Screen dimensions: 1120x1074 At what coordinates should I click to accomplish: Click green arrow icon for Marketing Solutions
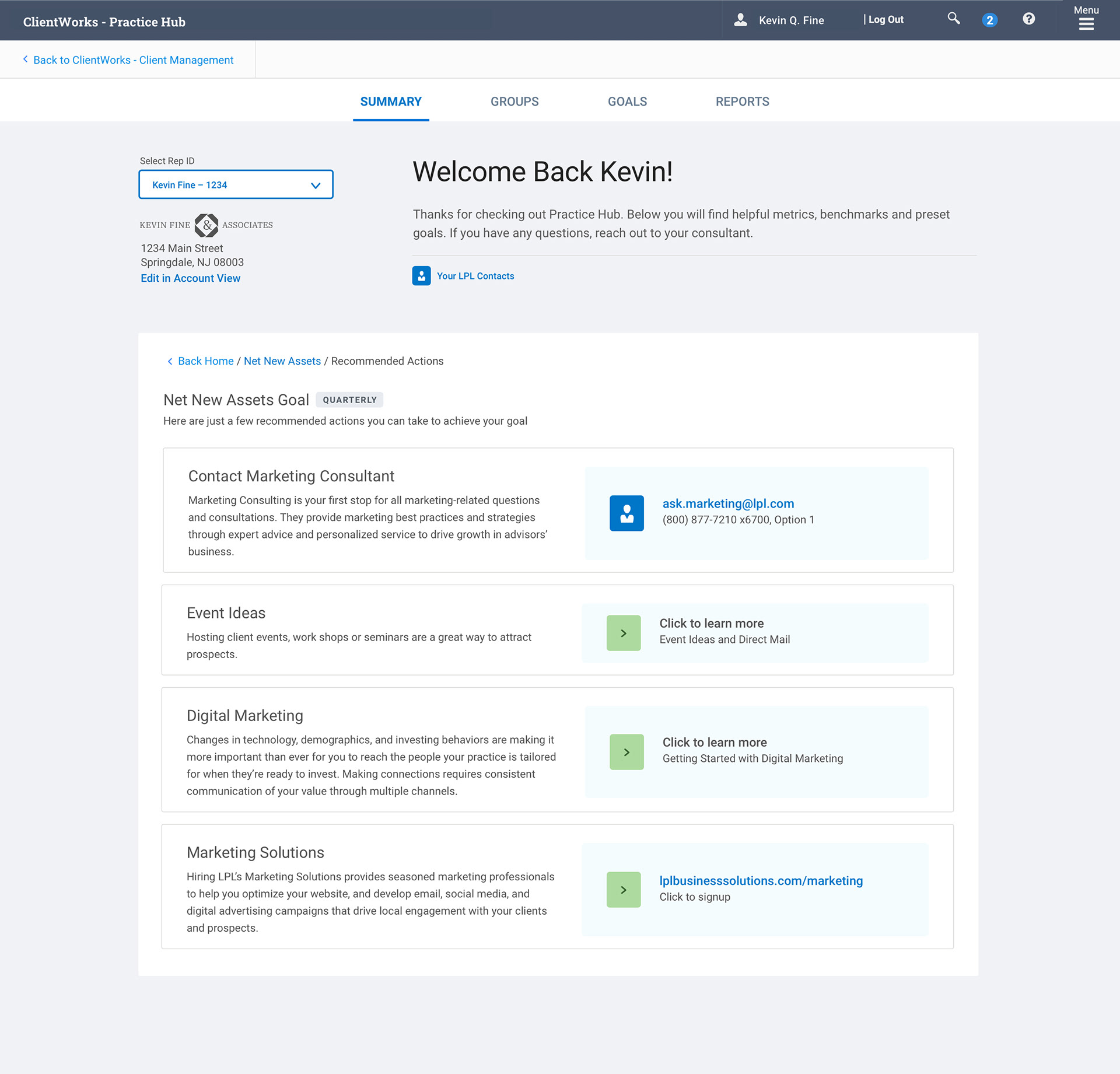pyautogui.click(x=624, y=890)
